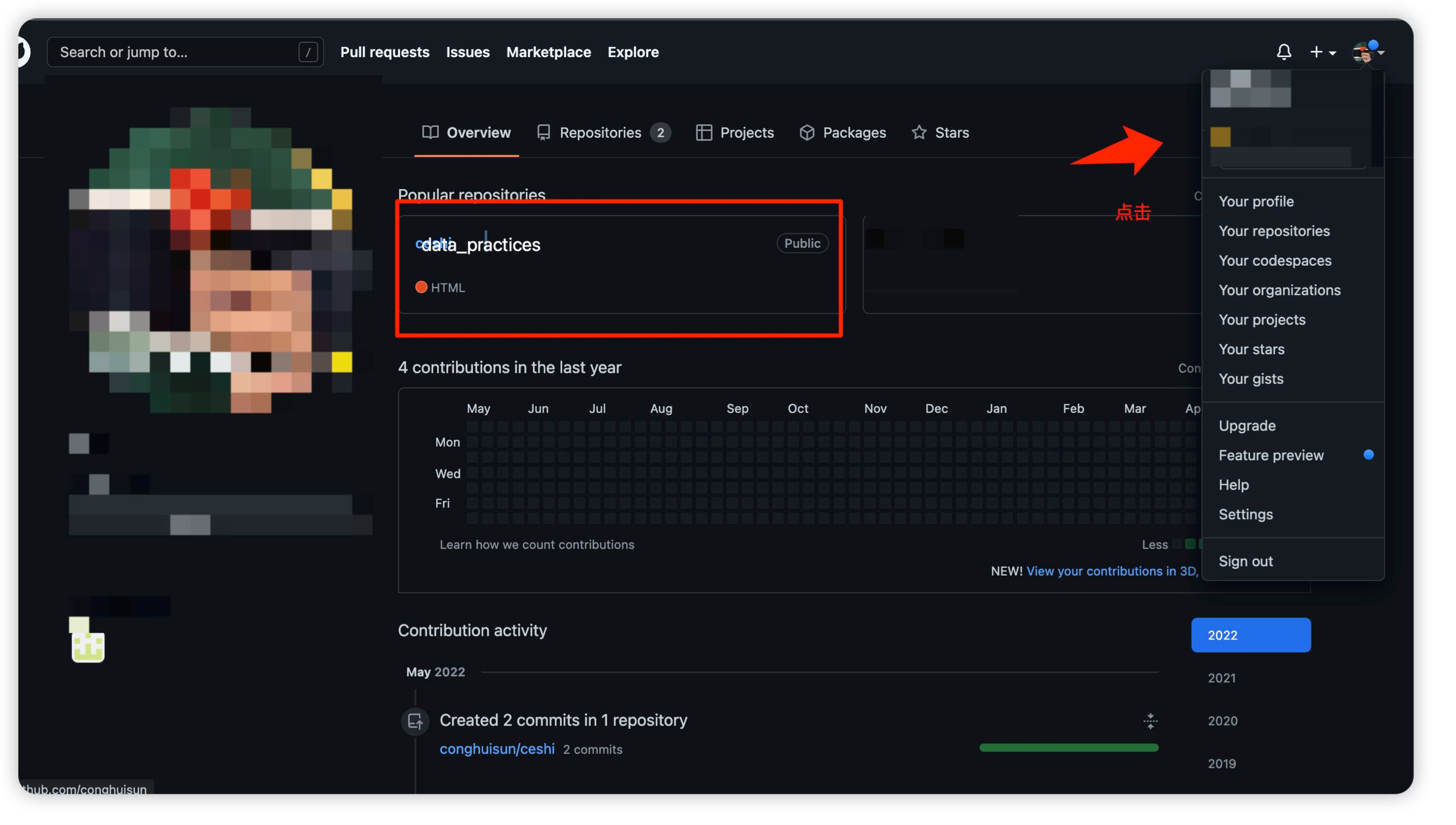Click the Less legend green square
The image size is (1456, 825).
[1190, 544]
